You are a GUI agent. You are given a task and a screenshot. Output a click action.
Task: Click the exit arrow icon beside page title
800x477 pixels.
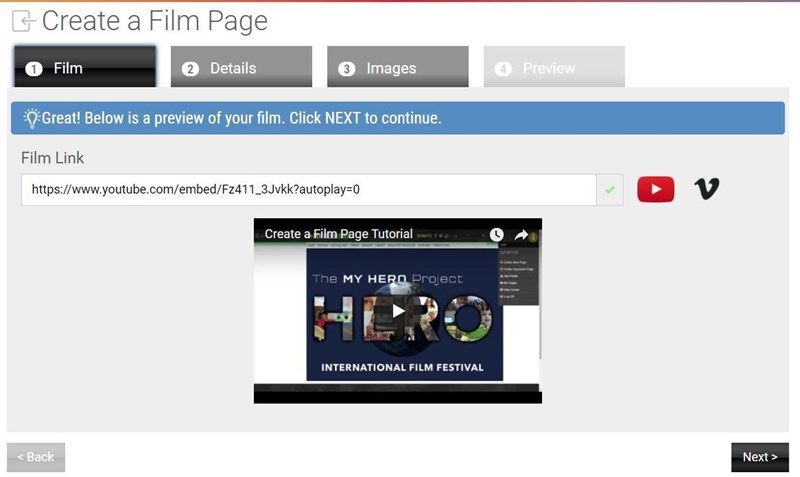click(x=23, y=21)
